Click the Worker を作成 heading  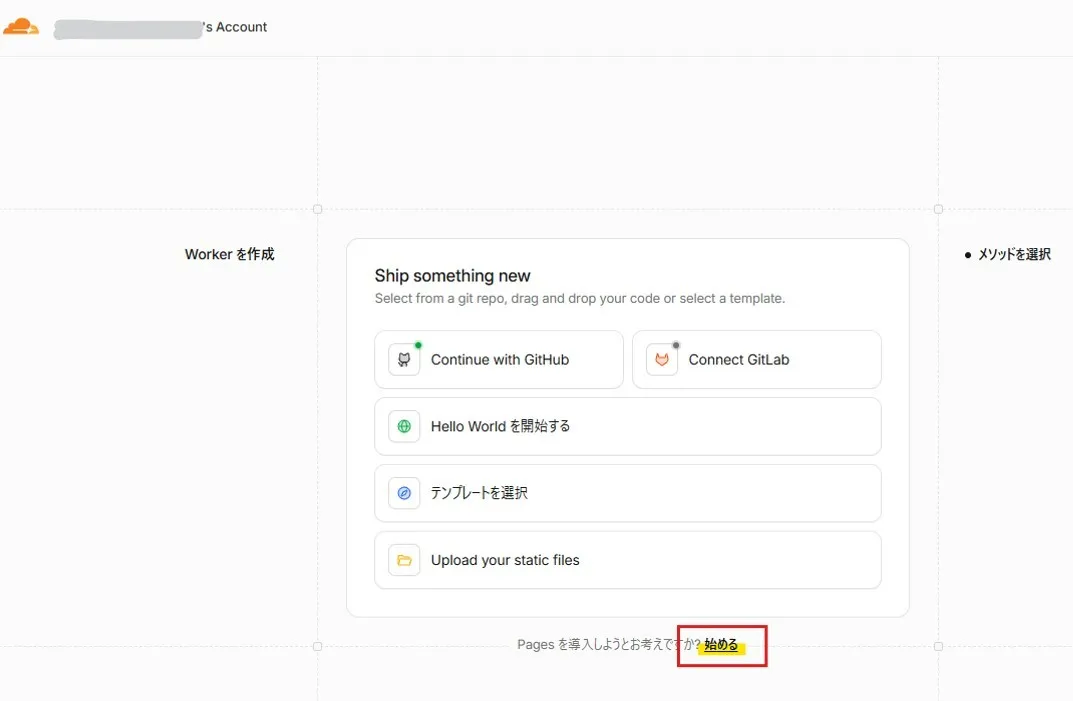pos(229,255)
